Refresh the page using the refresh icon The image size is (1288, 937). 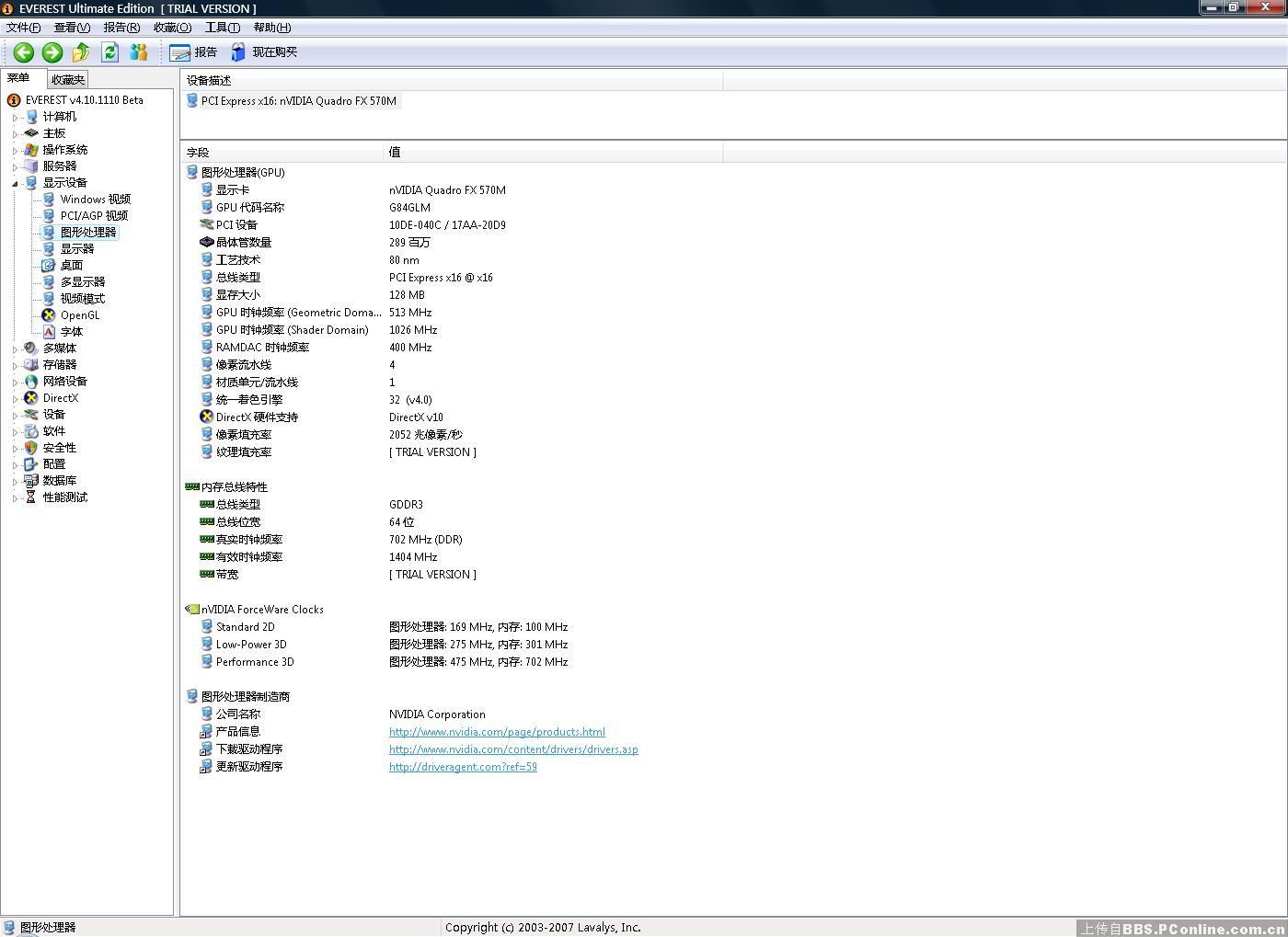(x=110, y=52)
